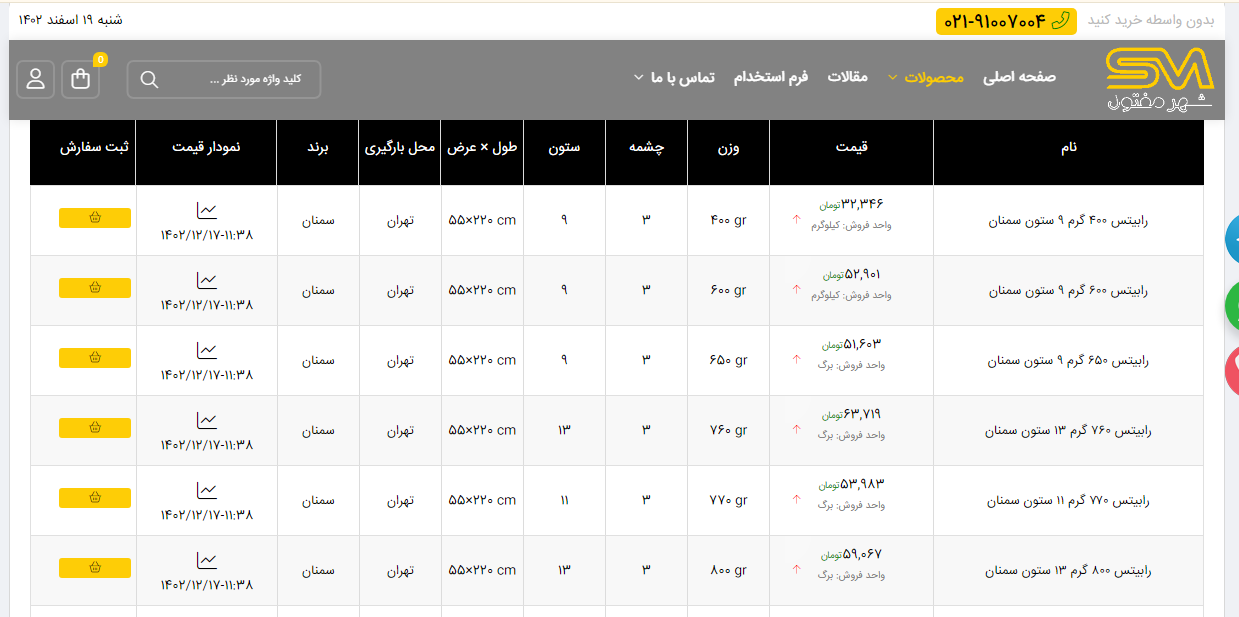Click the search magnifier icon
The height and width of the screenshot is (617, 1239).
[150, 80]
